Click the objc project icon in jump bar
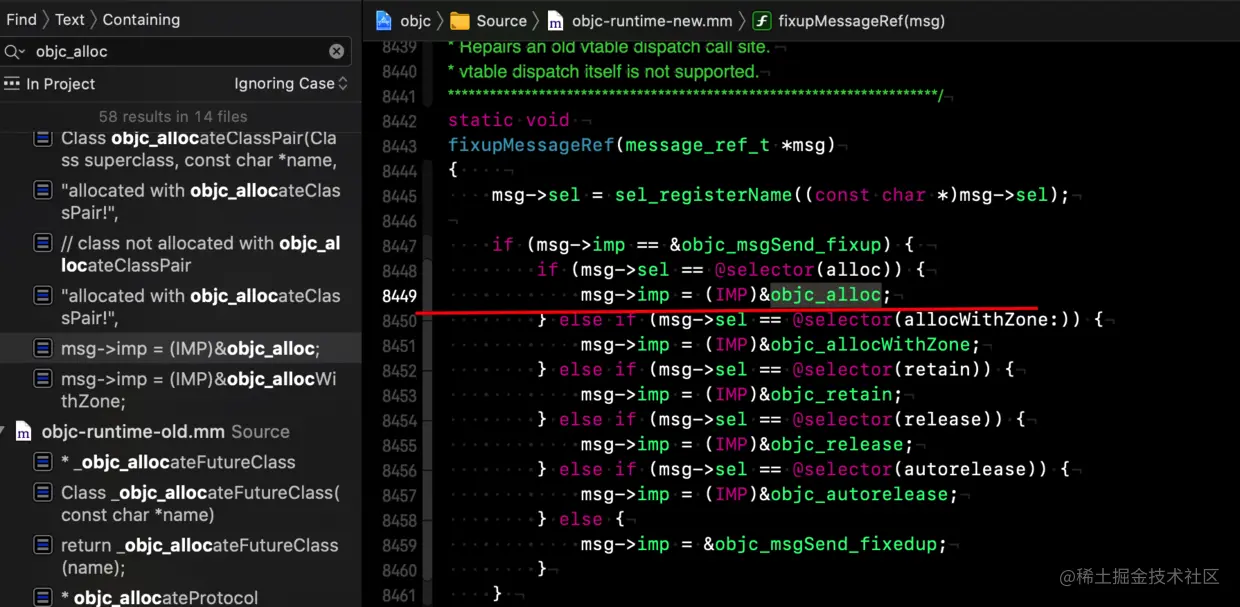 coord(384,20)
